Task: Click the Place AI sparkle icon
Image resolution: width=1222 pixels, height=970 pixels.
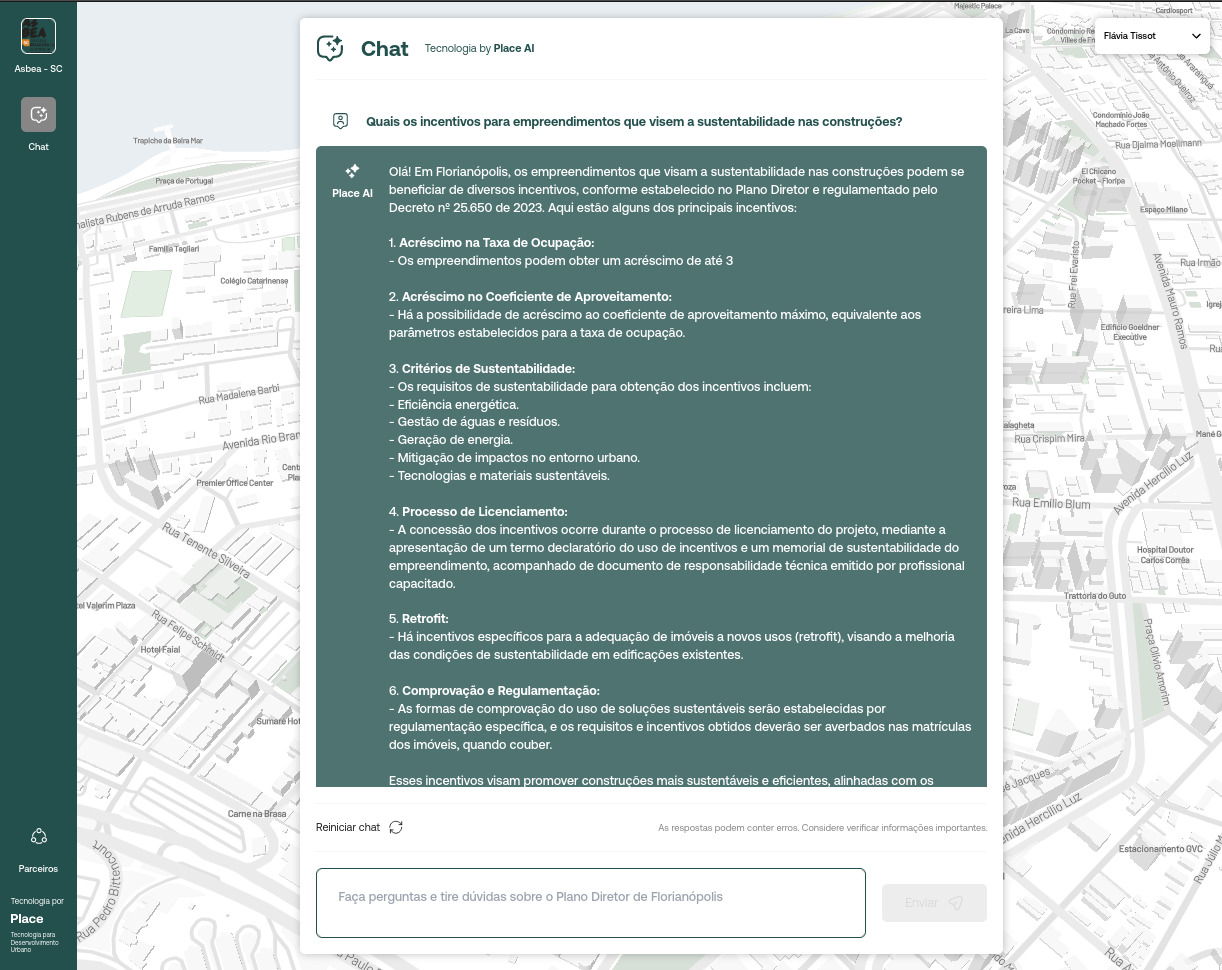Action: pos(352,172)
